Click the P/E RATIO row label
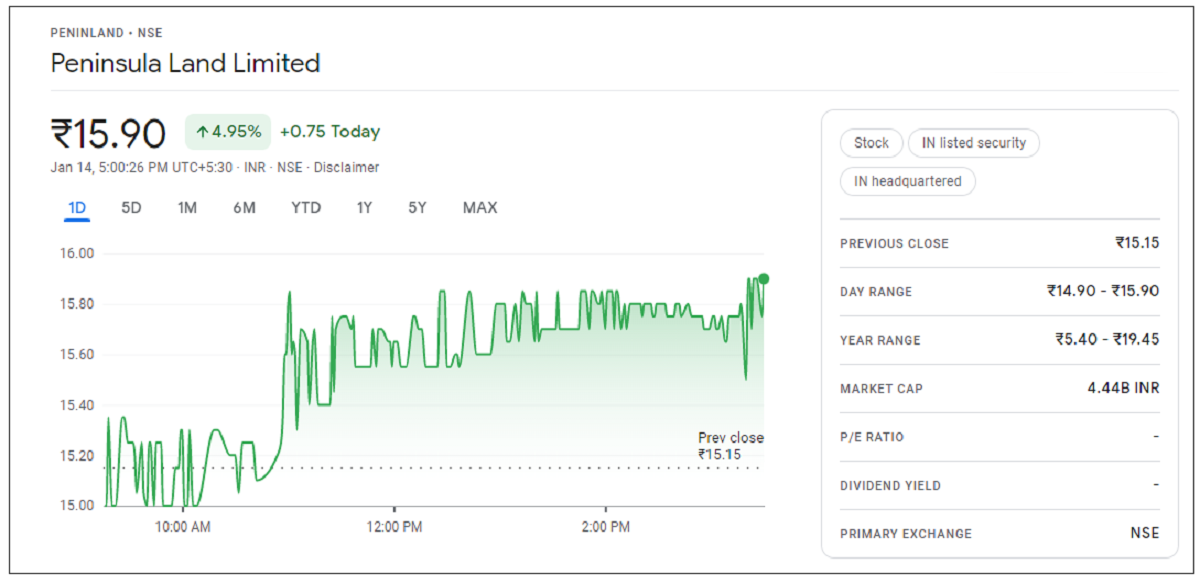 (872, 437)
